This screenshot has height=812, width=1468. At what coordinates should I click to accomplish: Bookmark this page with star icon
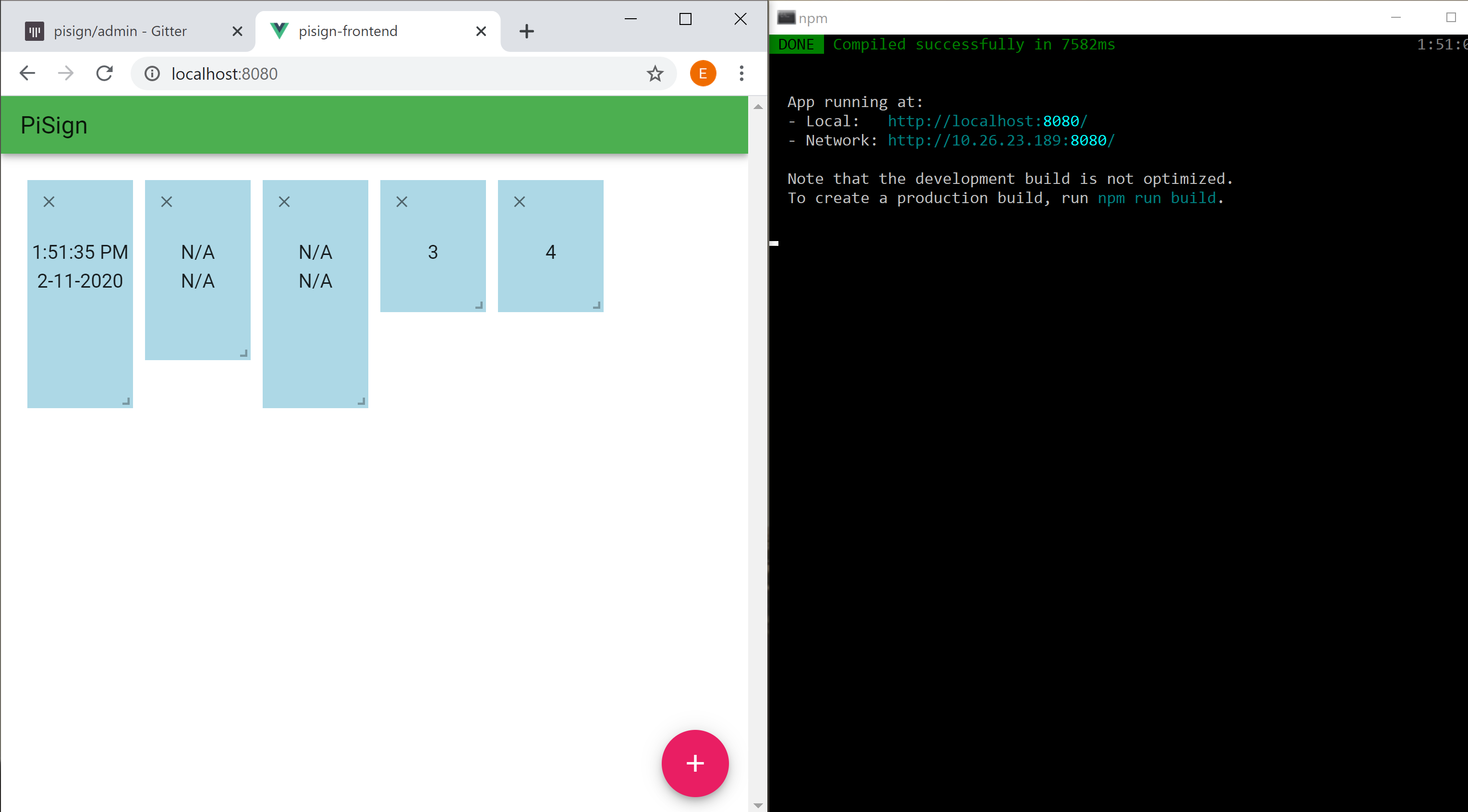(x=655, y=73)
